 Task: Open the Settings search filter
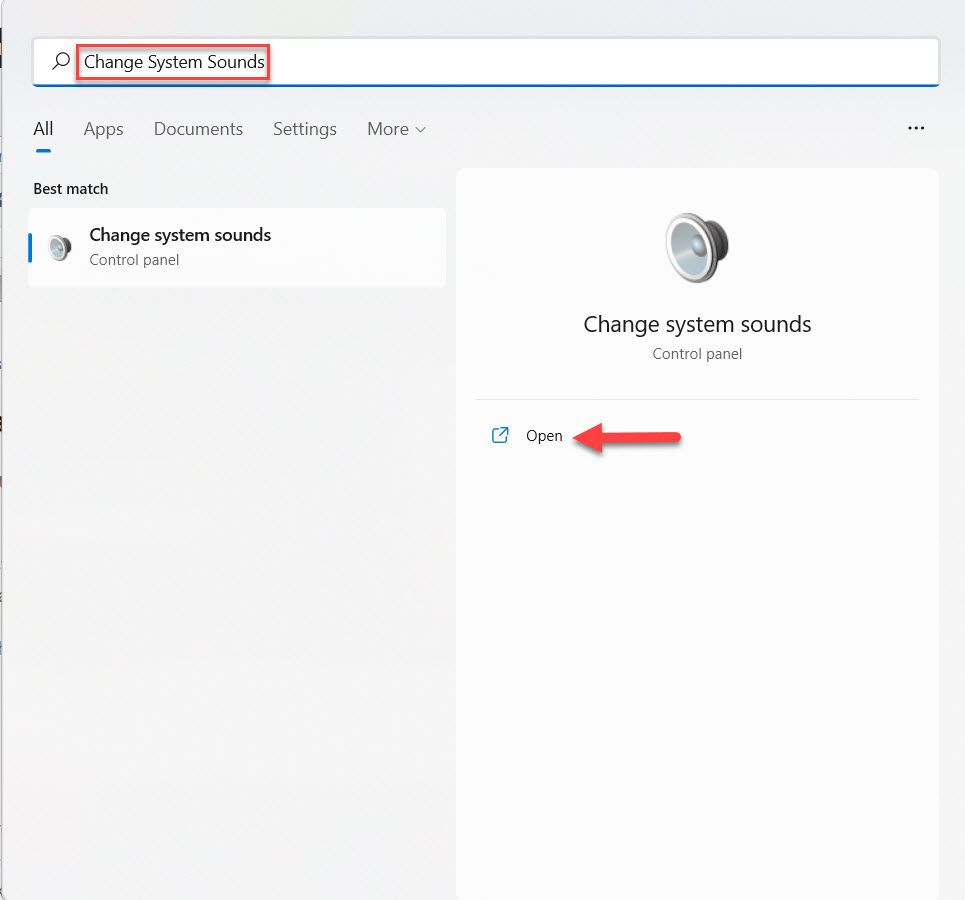[x=304, y=128]
